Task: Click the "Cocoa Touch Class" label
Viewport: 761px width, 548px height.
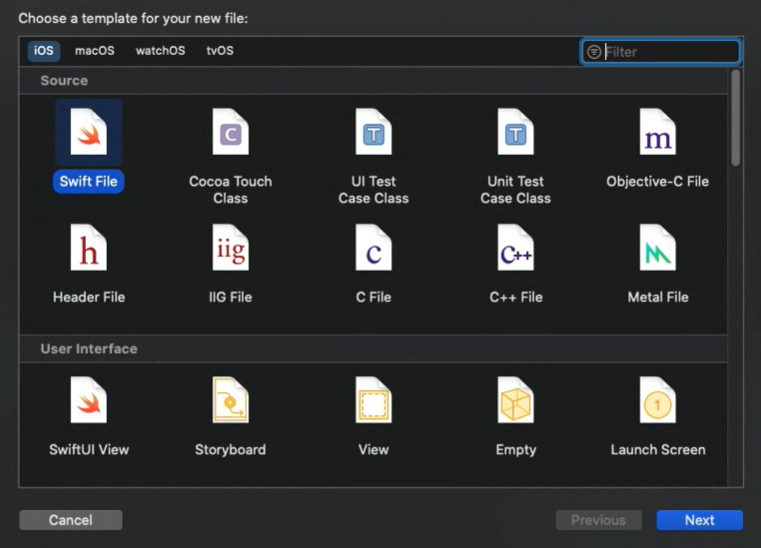Action: tap(231, 190)
